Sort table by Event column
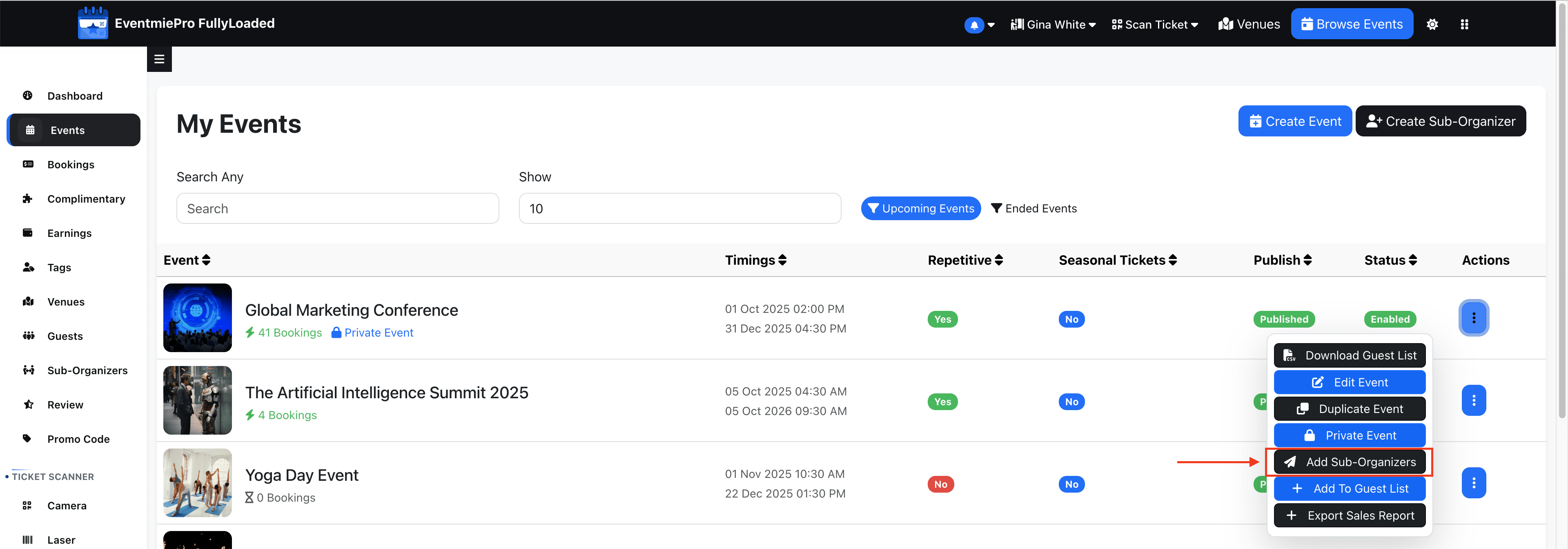Screen dimensions: 1568x549 click(187, 260)
